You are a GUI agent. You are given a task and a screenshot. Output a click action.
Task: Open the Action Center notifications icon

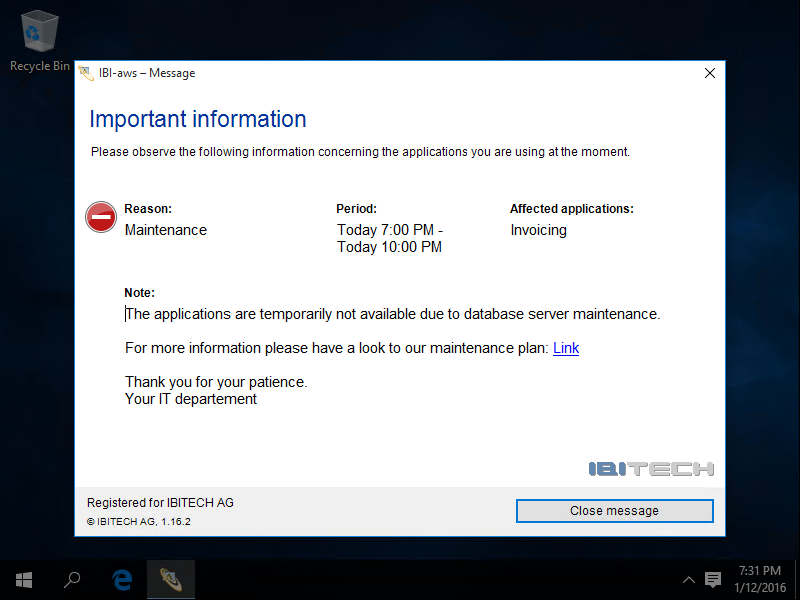coord(713,580)
